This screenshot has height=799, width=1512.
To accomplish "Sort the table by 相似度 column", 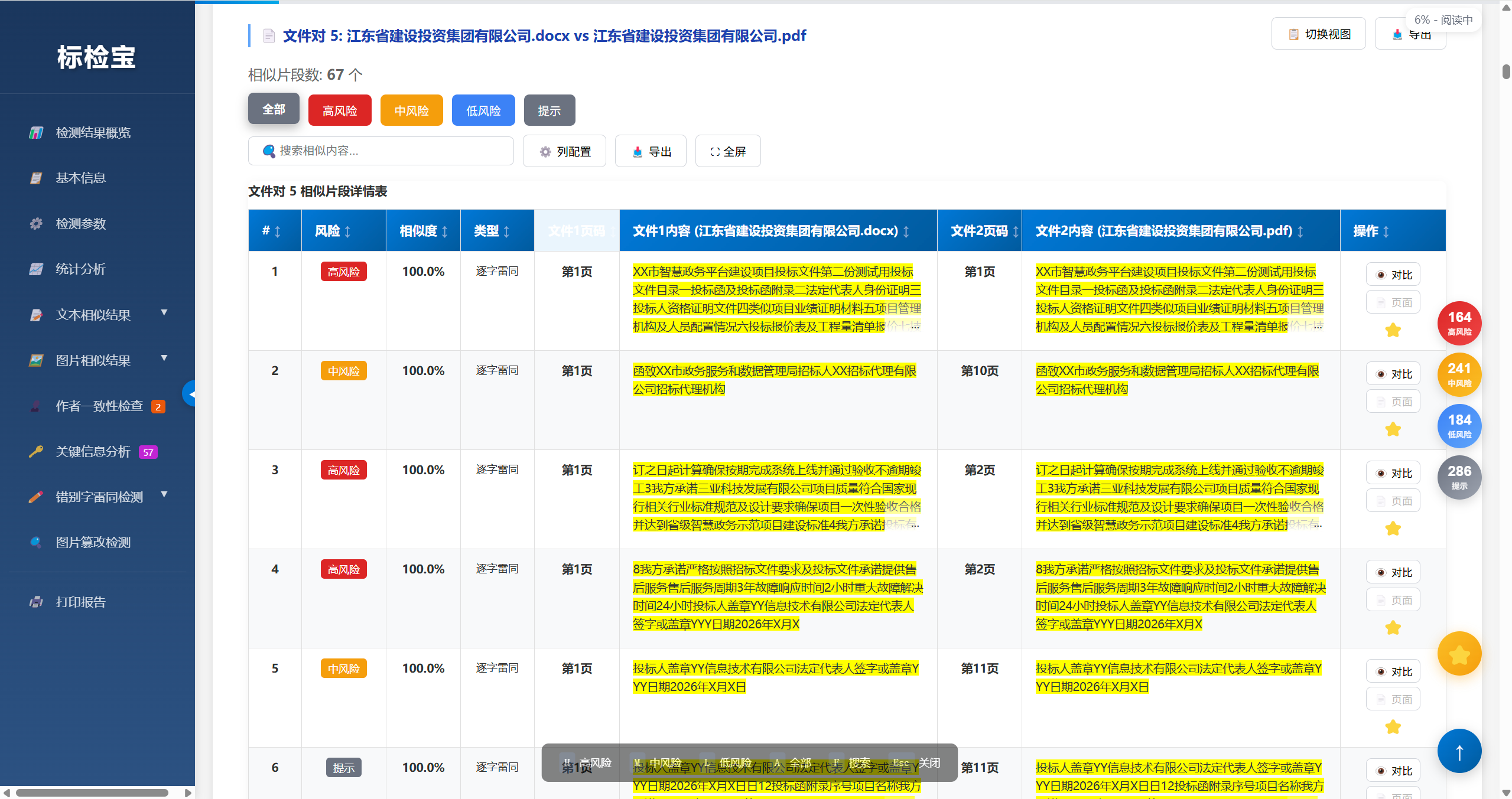I will 423,231.
